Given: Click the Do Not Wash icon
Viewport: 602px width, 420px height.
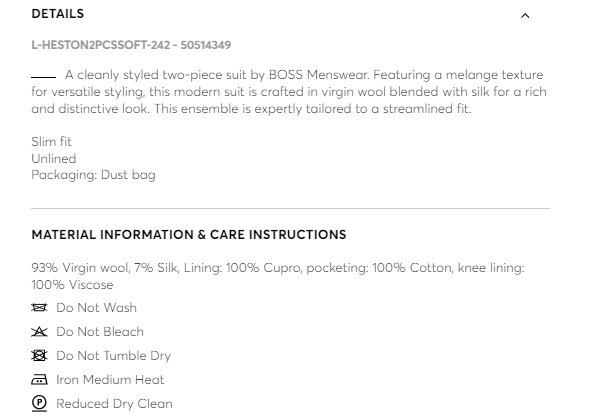Looking at the screenshot, I should 40,308.
